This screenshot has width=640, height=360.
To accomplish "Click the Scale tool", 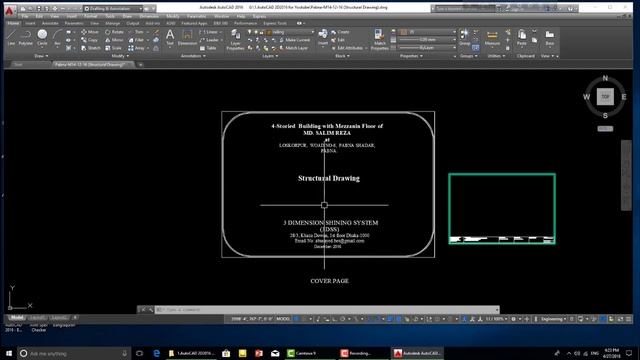I will pyautogui.click(x=113, y=48).
